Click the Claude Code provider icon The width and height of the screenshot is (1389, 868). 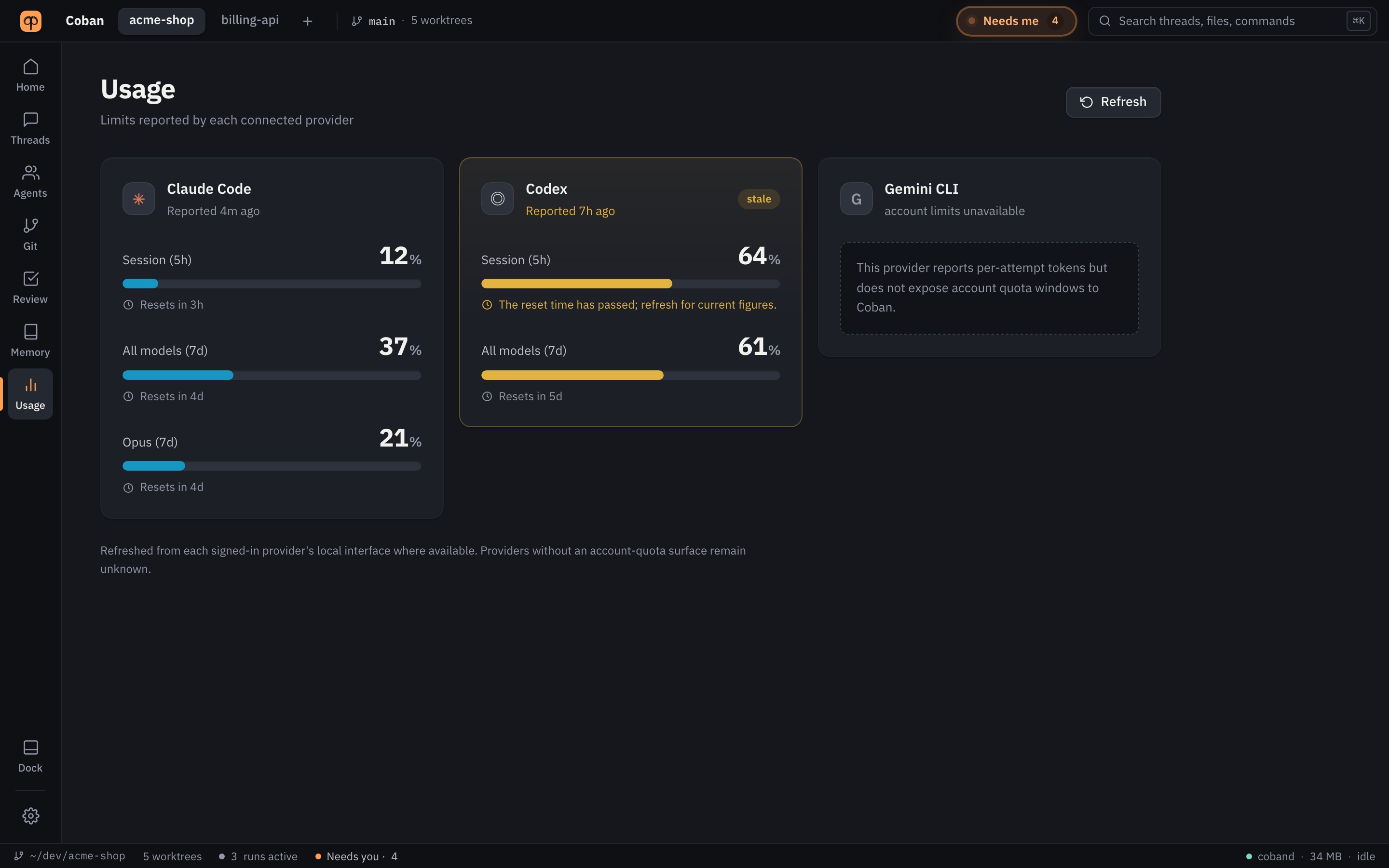[139, 199]
